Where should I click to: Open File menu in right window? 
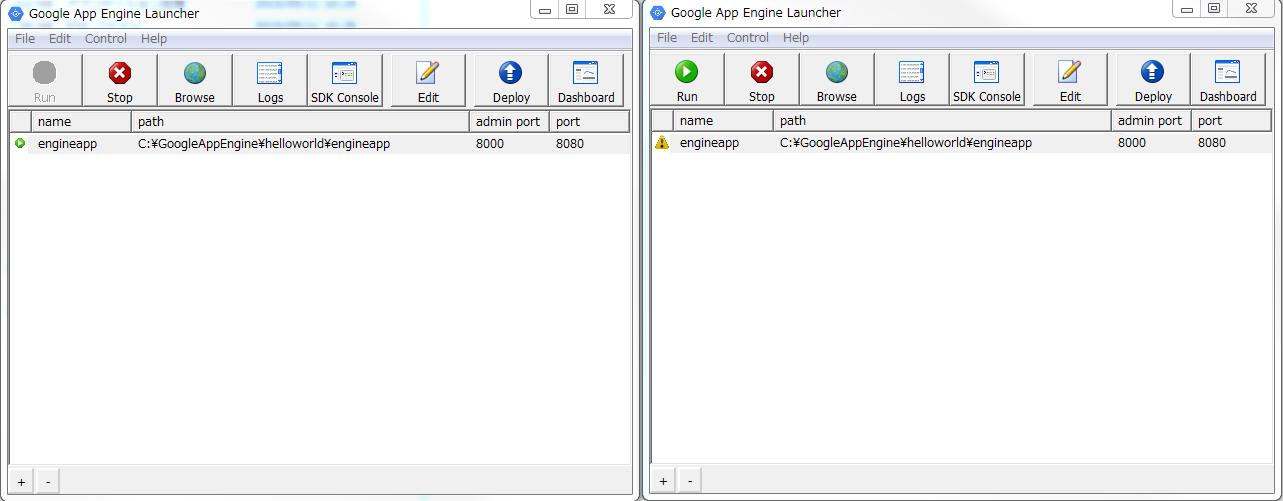click(667, 38)
